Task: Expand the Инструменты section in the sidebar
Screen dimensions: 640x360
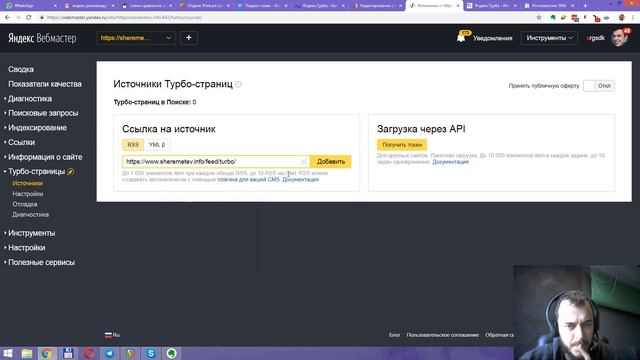Action: [31, 233]
